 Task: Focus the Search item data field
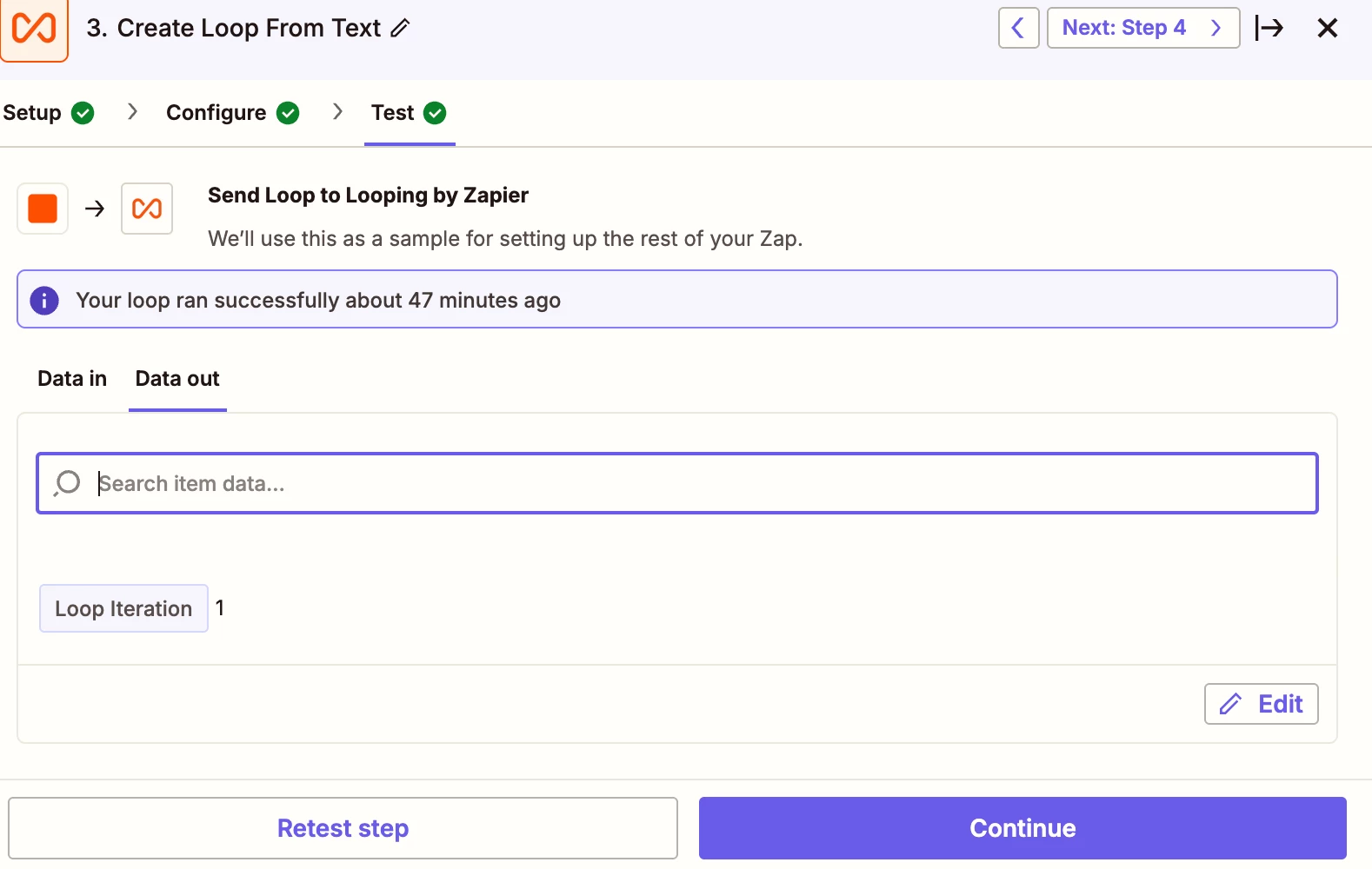677,483
